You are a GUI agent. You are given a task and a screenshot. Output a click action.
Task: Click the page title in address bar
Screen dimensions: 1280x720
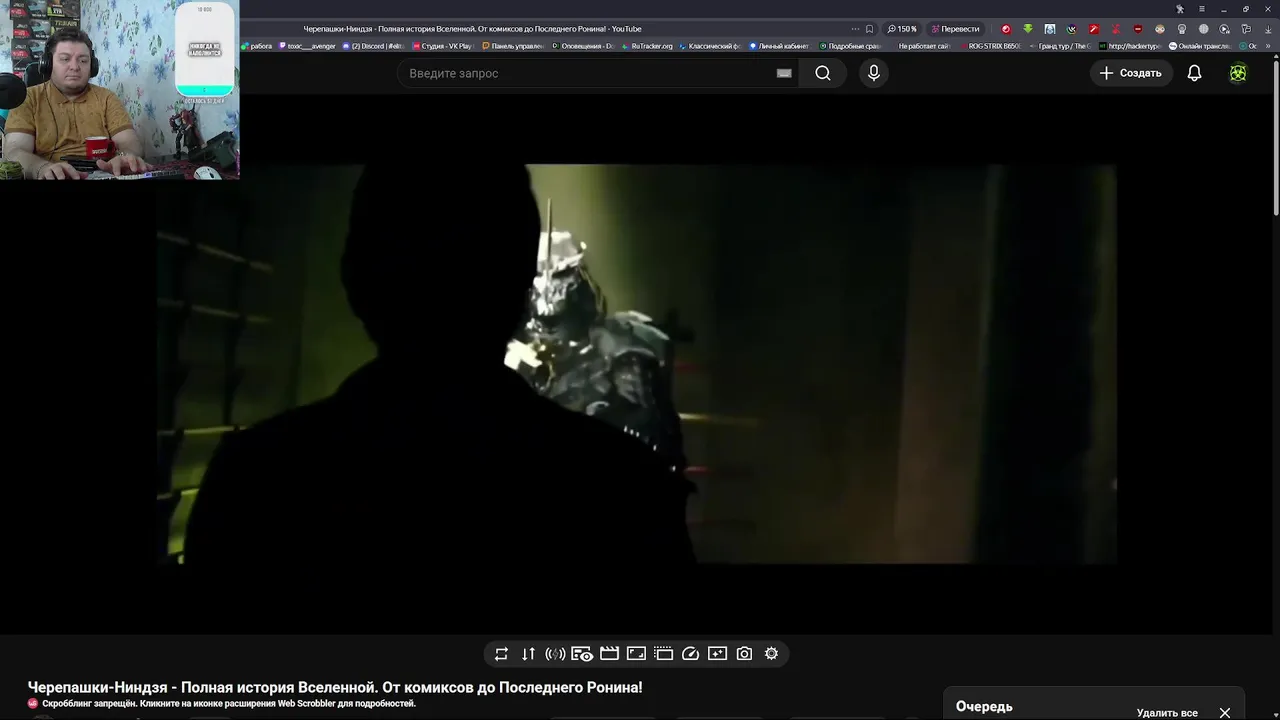pos(473,29)
